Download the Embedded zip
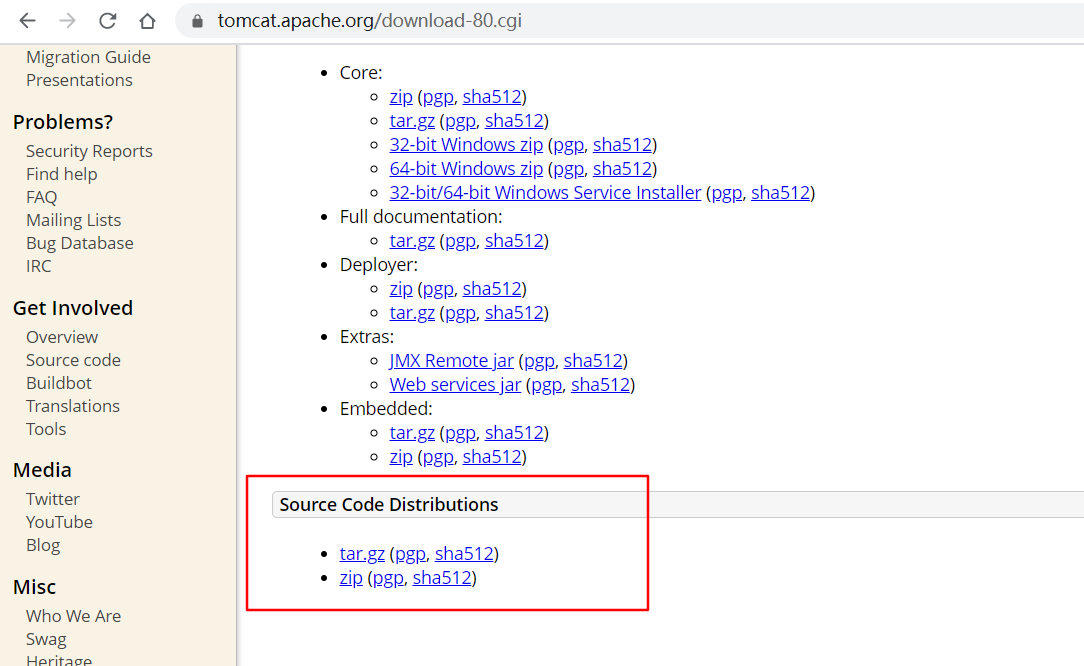The image size is (1084, 666). click(401, 456)
